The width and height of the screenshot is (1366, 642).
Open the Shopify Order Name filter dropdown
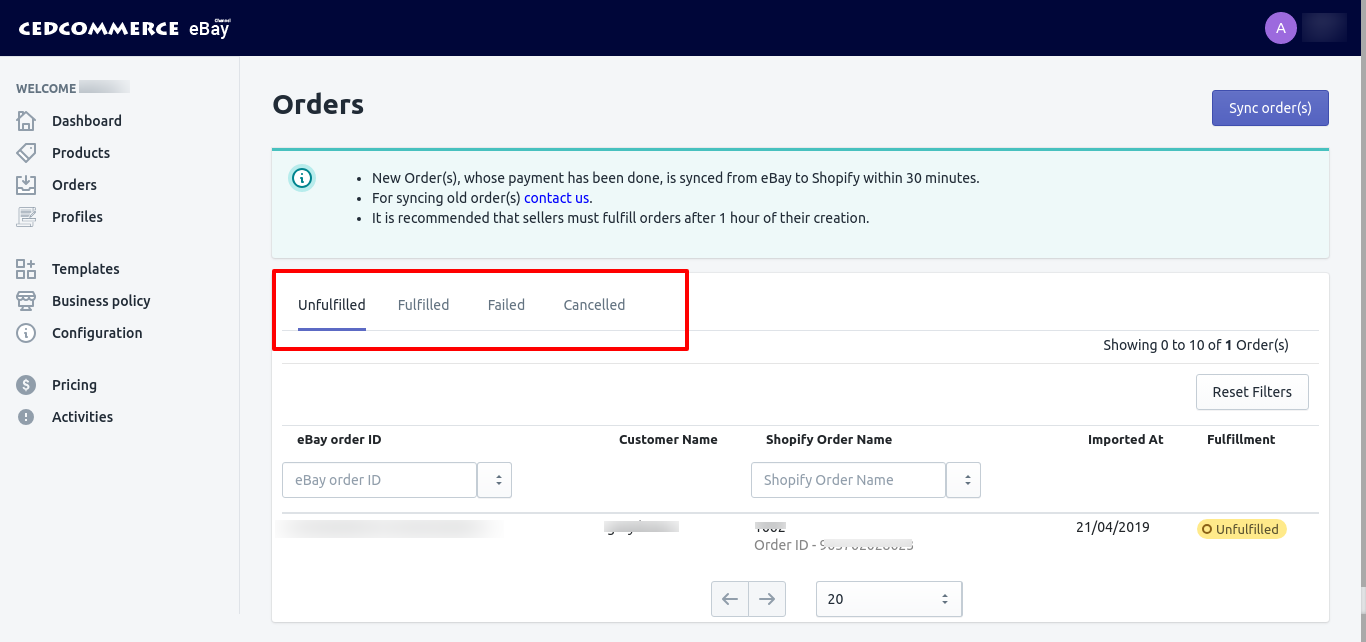[964, 480]
